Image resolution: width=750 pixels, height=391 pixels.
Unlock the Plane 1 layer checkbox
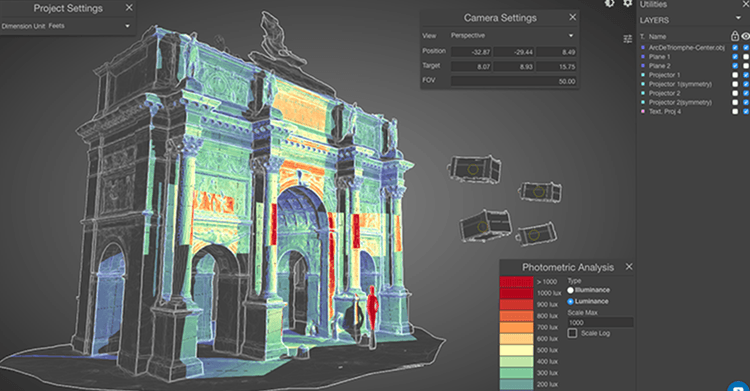[x=735, y=56]
